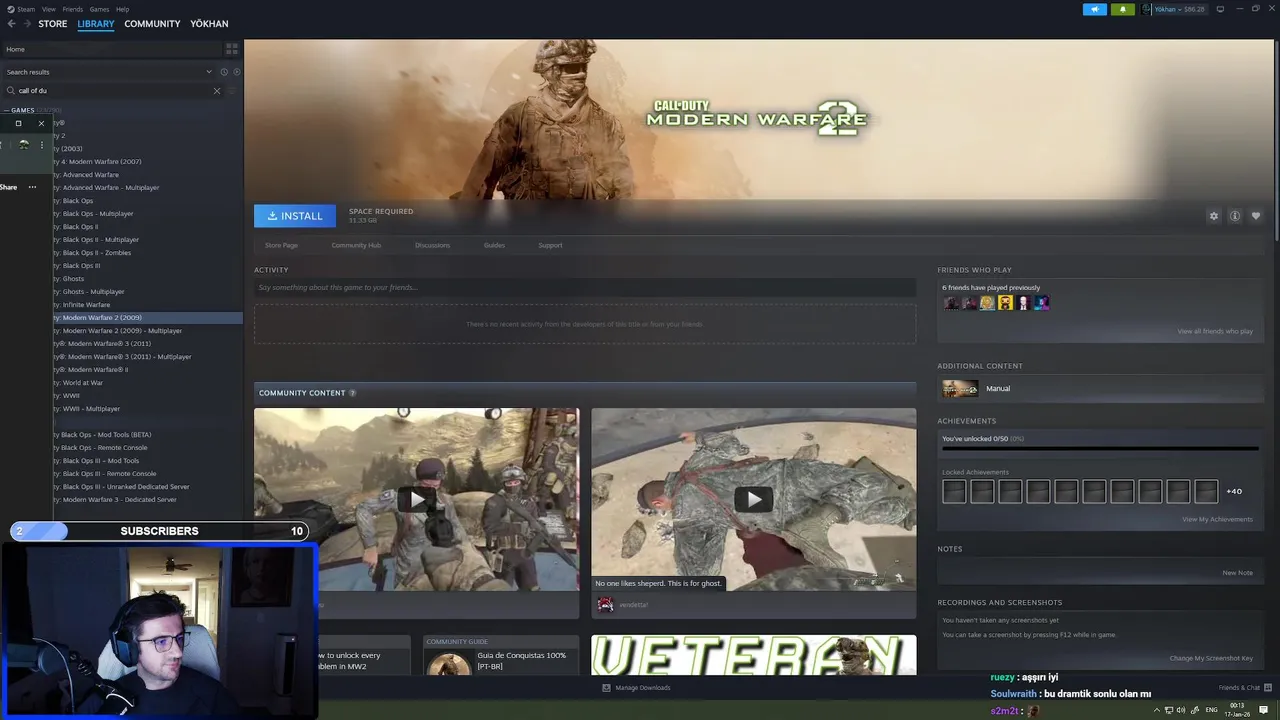Open the Community Hub link
Viewport: 1280px width, 720px height.
(x=356, y=245)
